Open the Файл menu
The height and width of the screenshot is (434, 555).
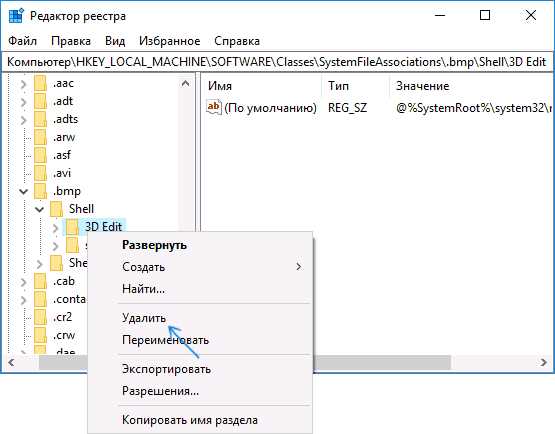pyautogui.click(x=22, y=41)
